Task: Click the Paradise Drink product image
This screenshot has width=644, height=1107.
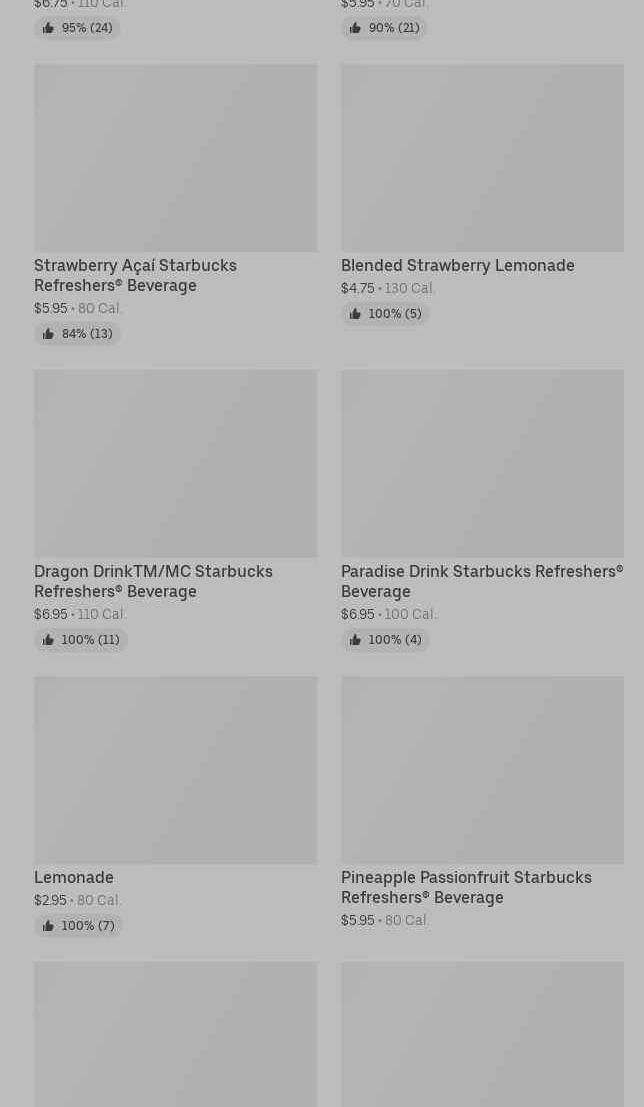Action: click(x=482, y=464)
